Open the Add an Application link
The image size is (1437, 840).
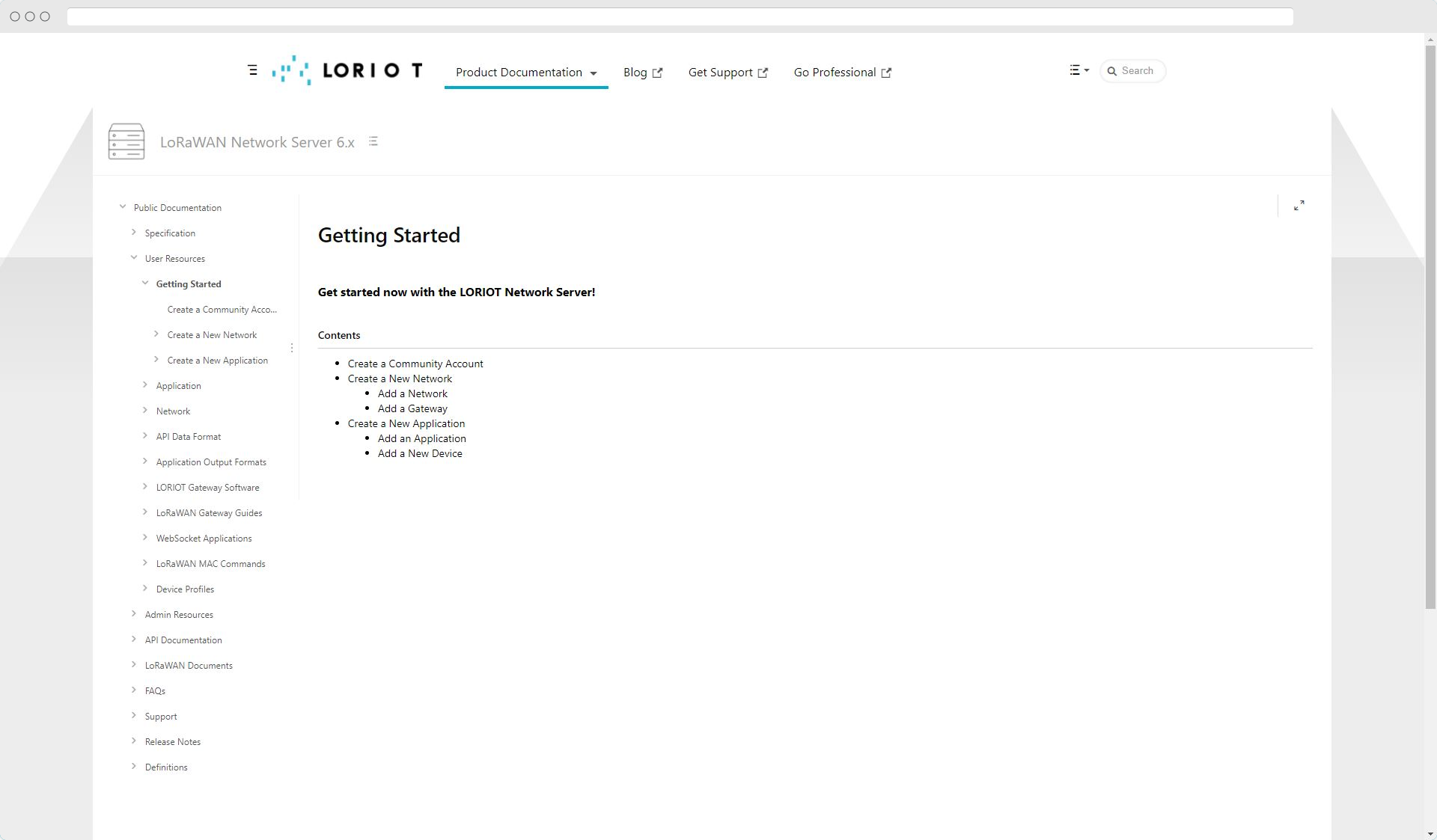tap(422, 438)
